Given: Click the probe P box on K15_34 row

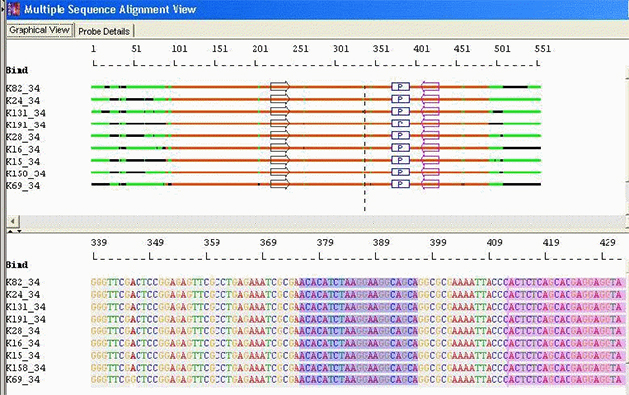Looking at the screenshot, I should click(x=400, y=160).
